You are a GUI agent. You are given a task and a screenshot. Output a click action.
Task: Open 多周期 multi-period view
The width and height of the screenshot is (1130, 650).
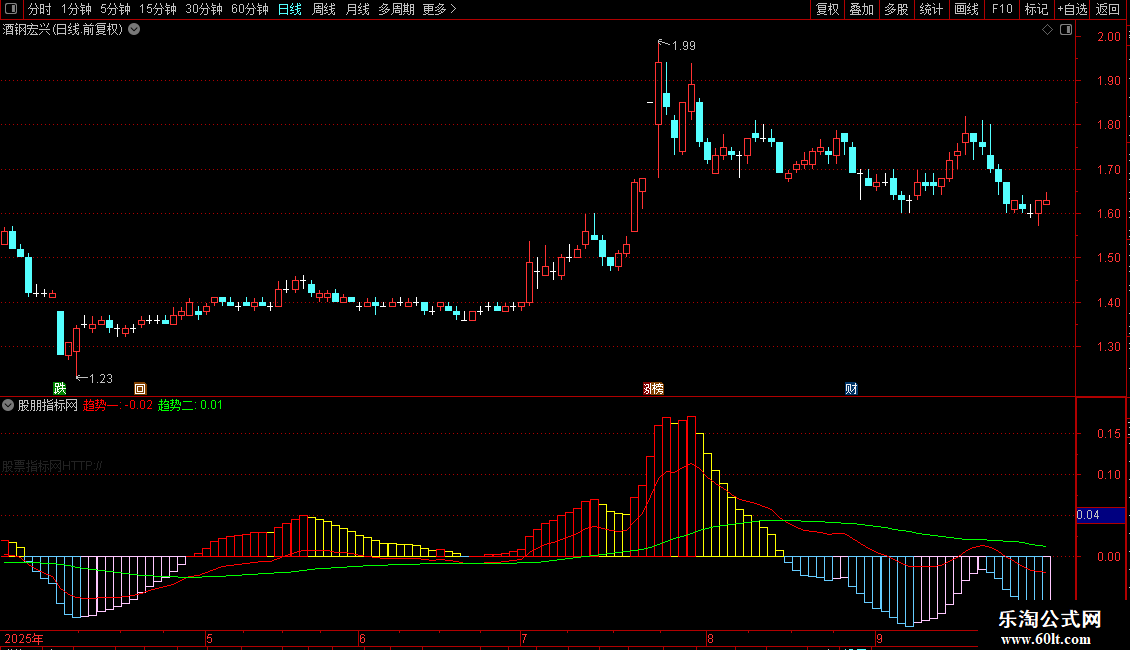click(x=396, y=9)
